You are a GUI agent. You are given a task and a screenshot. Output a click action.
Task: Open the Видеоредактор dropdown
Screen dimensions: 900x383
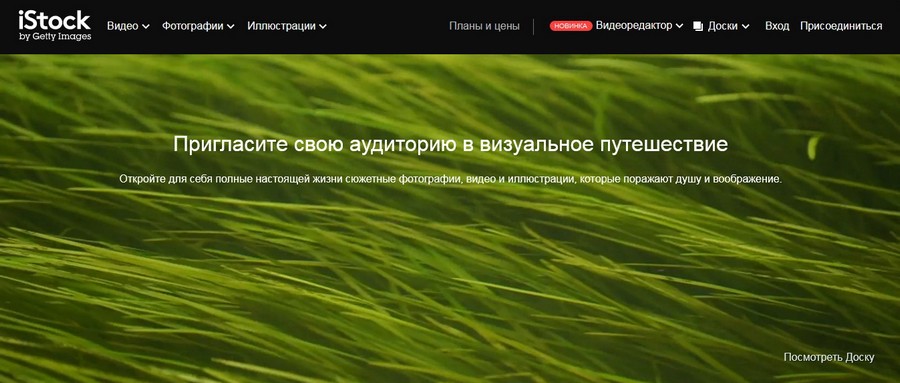(x=639, y=26)
